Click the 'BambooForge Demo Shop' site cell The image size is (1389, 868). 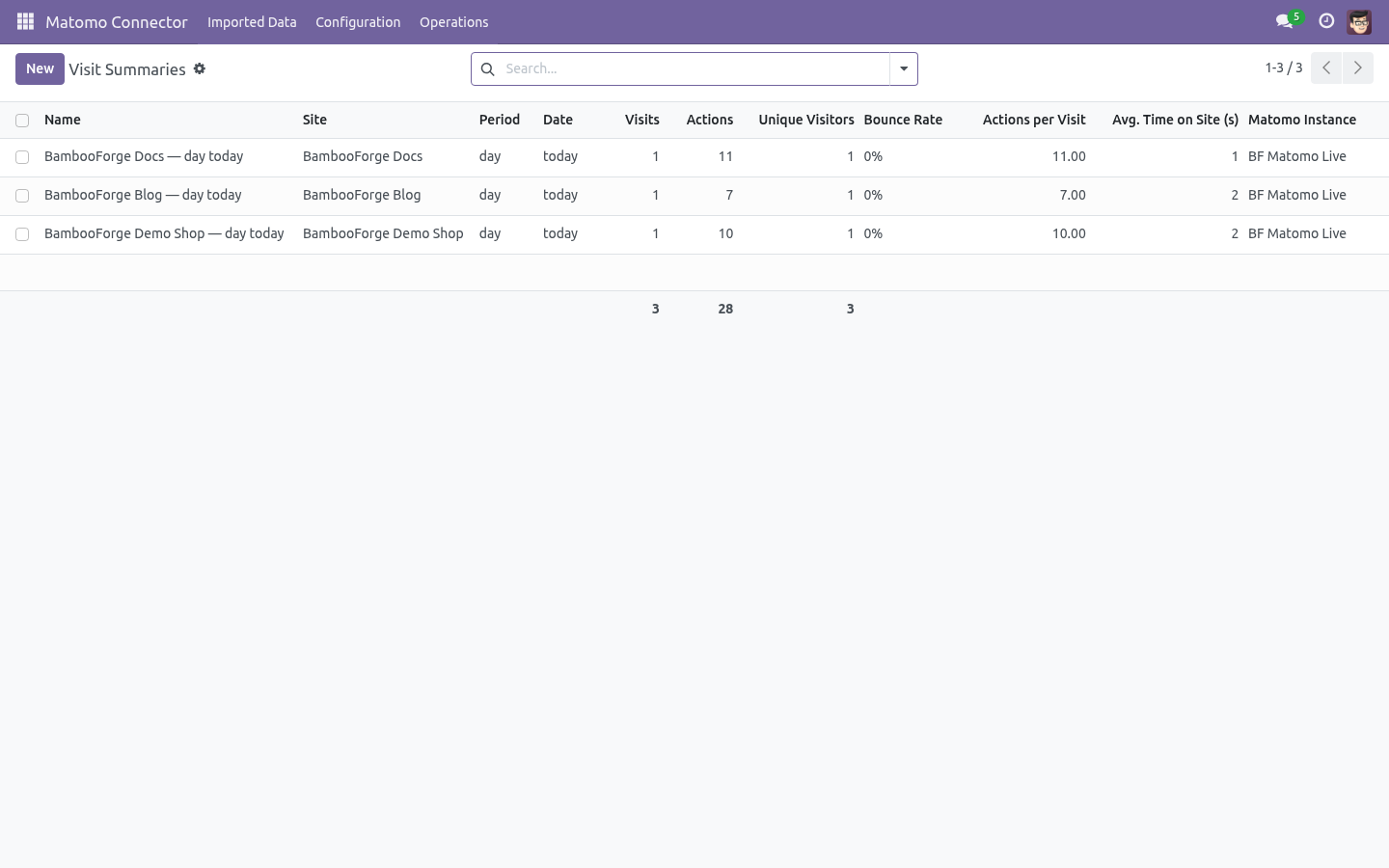383,233
